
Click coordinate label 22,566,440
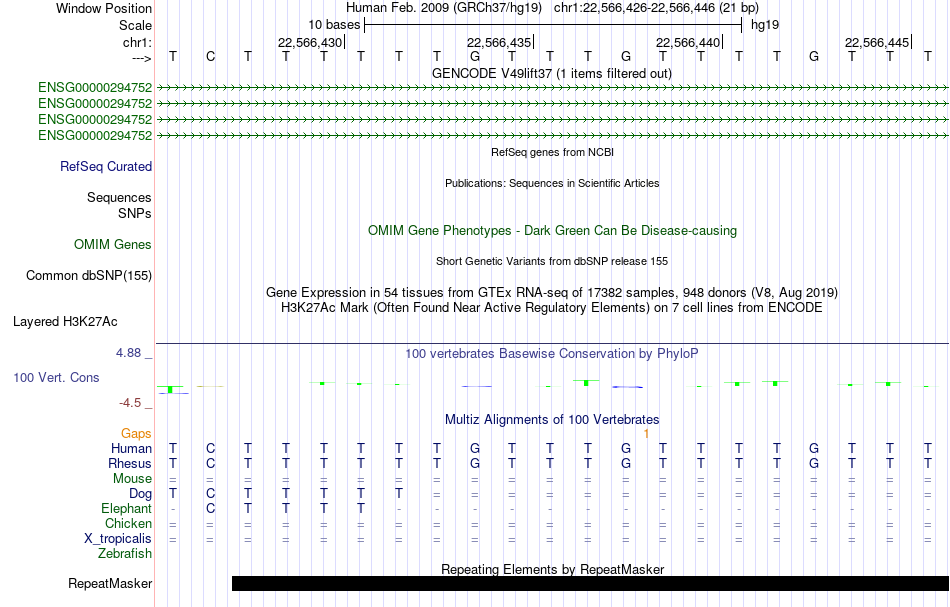coord(688,42)
